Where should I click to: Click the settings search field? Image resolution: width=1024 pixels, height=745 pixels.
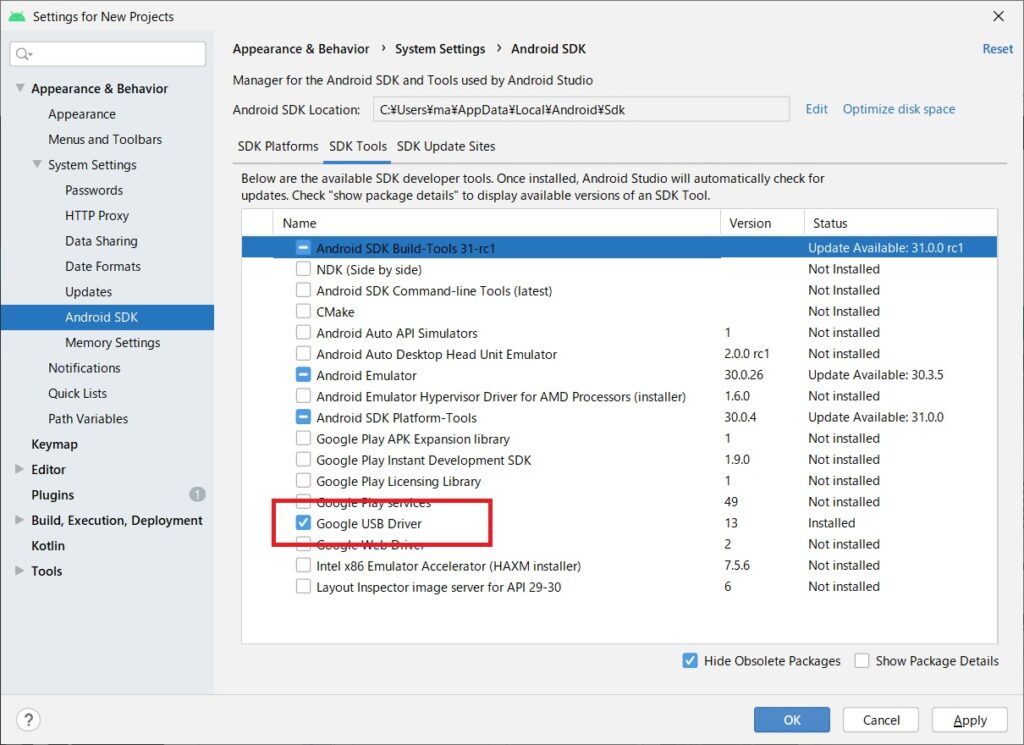pyautogui.click(x=108, y=54)
